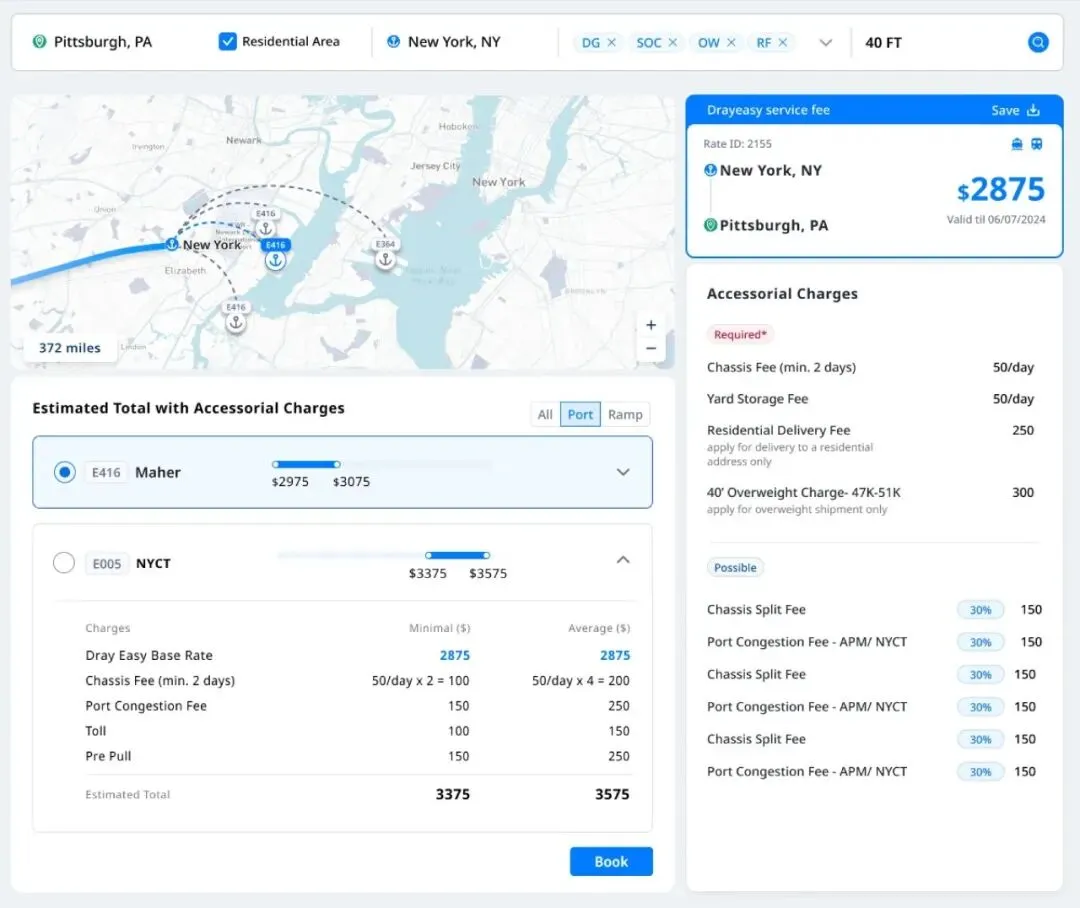Click the Possible tag
Viewport: 1080px width, 908px height.
[x=735, y=568]
